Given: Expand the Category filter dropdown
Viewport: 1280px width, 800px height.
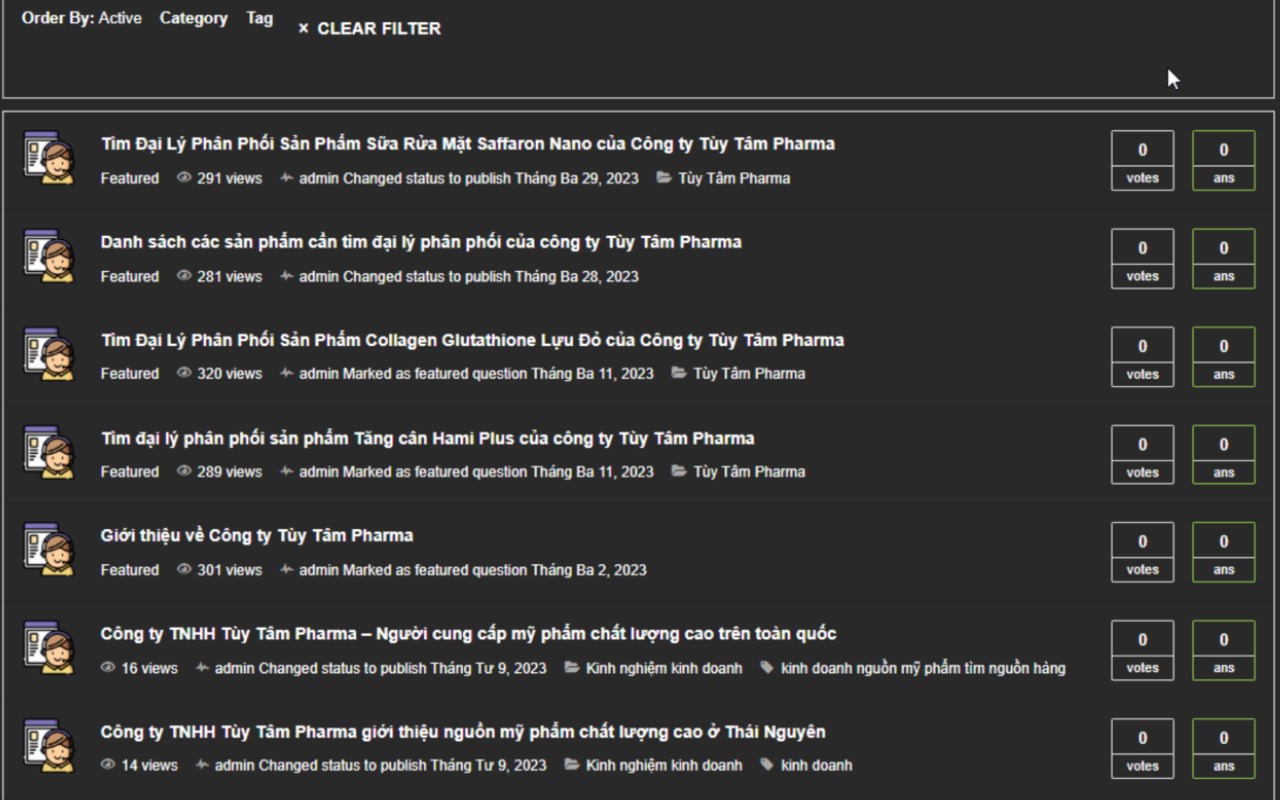Looking at the screenshot, I should tap(193, 18).
